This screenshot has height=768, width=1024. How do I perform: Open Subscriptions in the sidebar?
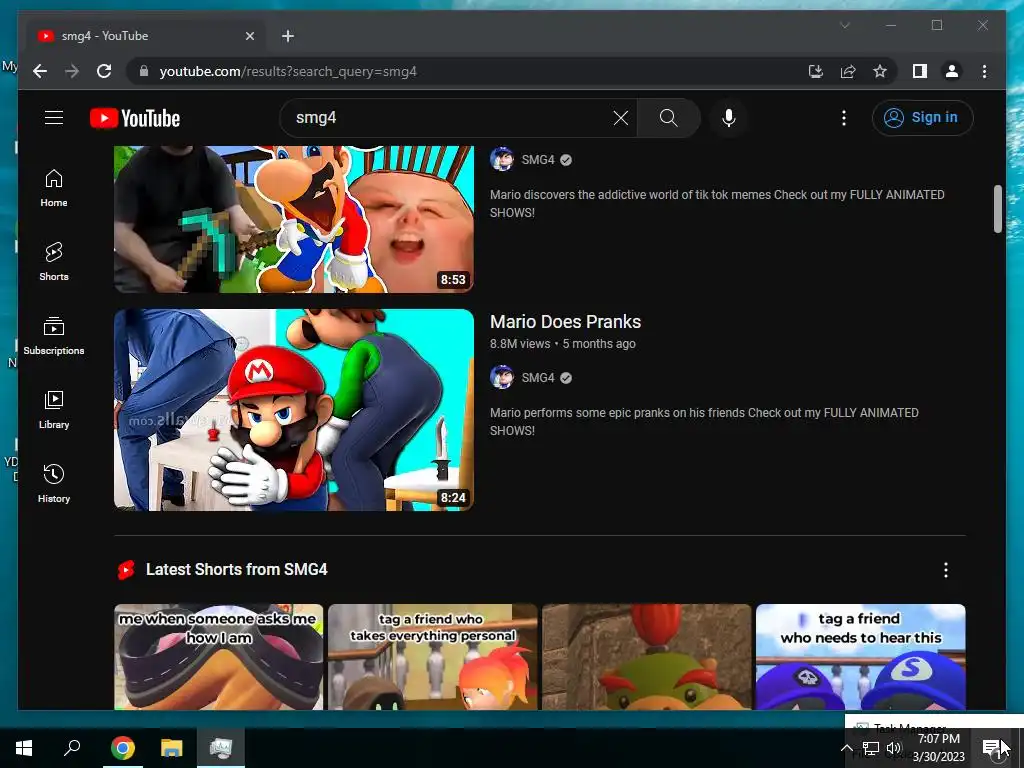pyautogui.click(x=54, y=336)
